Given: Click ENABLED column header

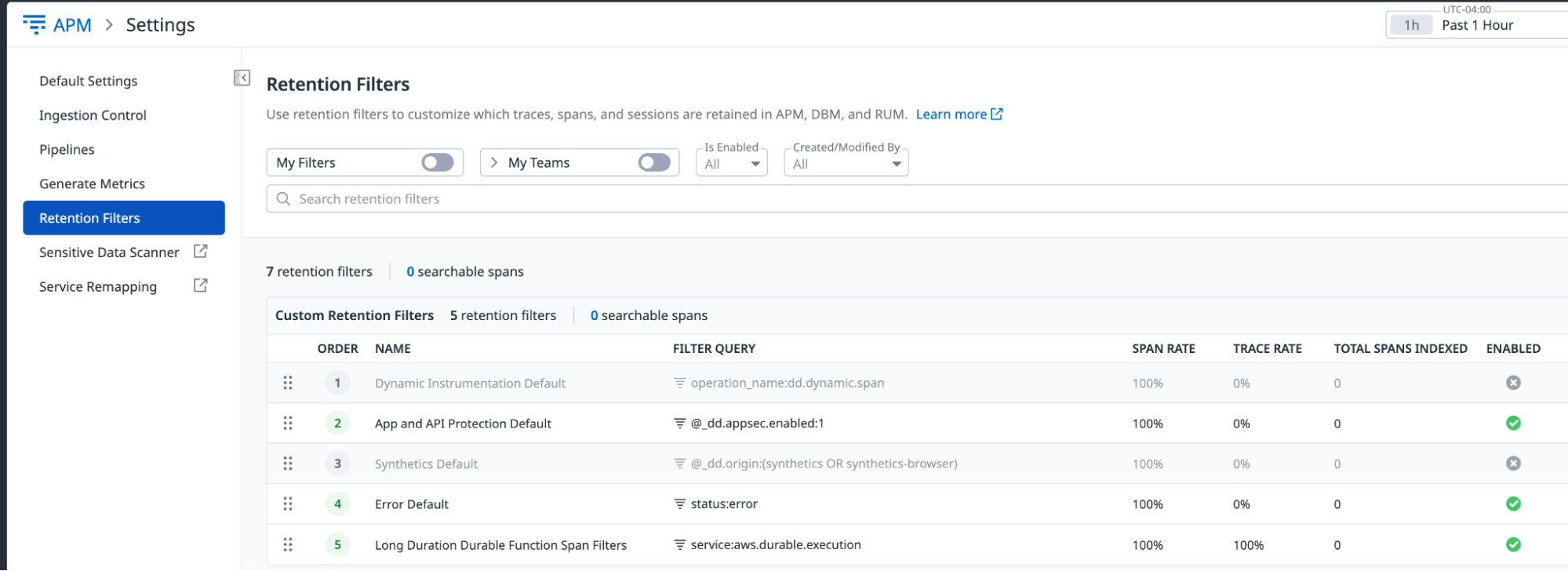Looking at the screenshot, I should tap(1513, 348).
